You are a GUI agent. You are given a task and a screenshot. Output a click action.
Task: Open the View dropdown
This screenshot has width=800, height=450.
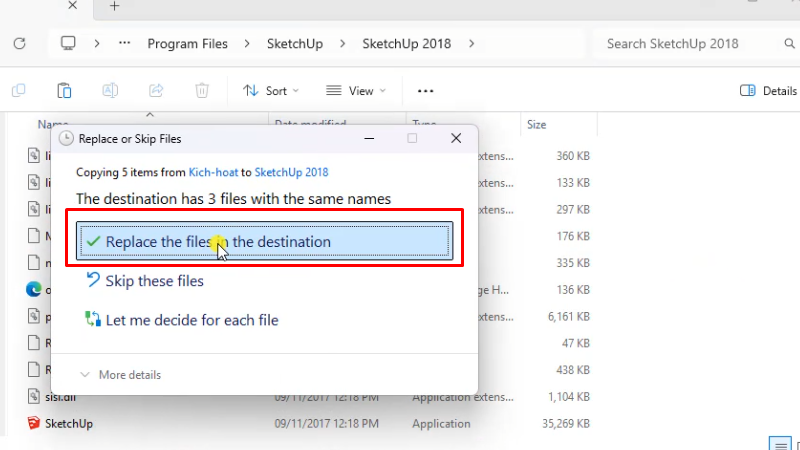(355, 91)
